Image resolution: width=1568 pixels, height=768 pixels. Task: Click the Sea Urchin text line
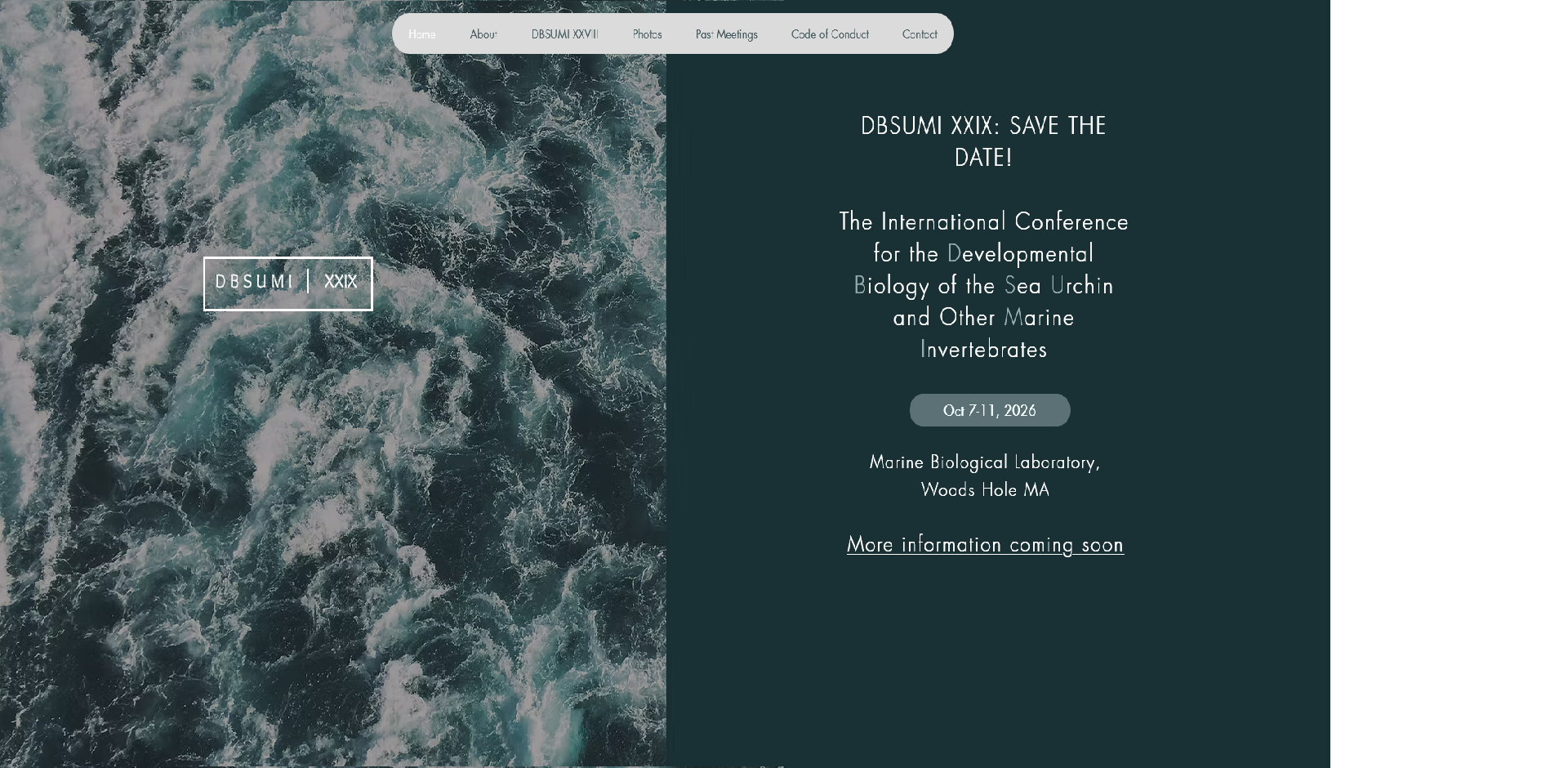[983, 286]
